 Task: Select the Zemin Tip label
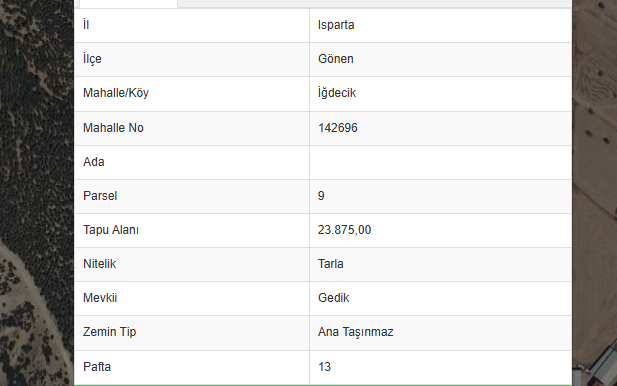(109, 332)
